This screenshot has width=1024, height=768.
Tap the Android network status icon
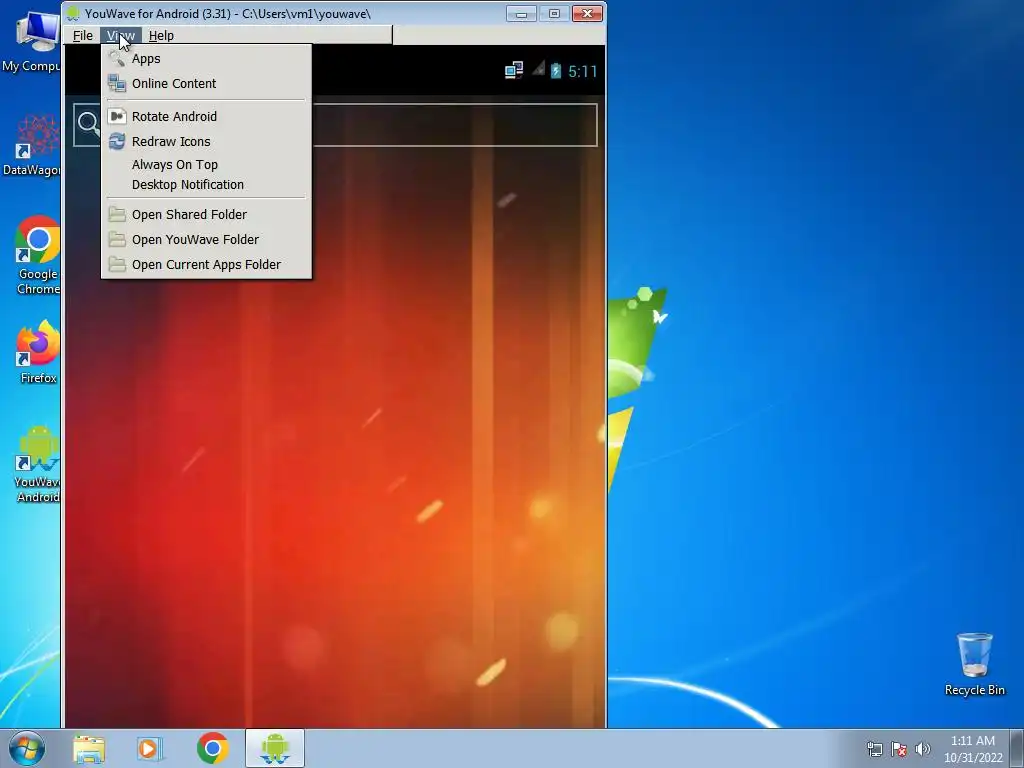point(514,71)
